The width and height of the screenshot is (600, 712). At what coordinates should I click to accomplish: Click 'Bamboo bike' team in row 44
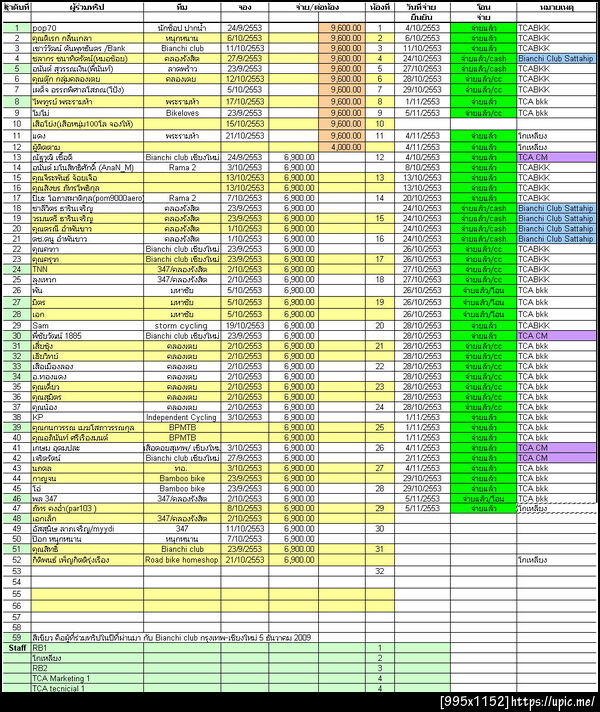(x=182, y=479)
